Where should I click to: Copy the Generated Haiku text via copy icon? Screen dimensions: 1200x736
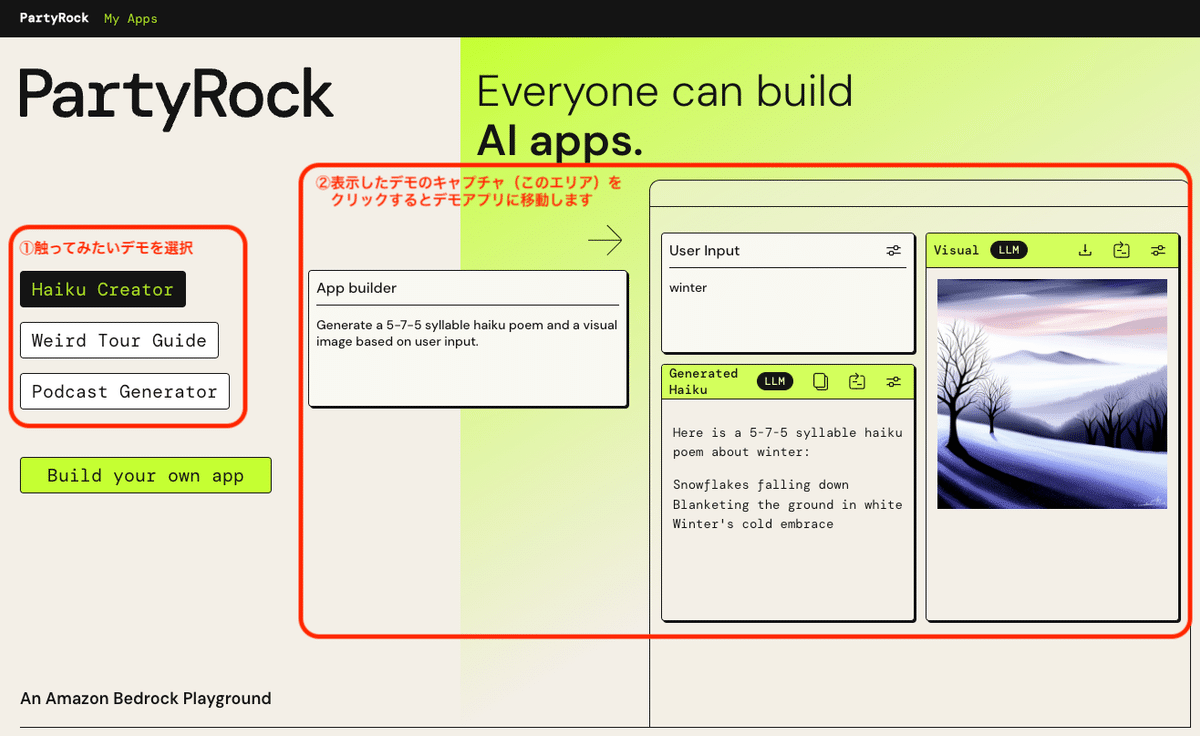[x=820, y=381]
